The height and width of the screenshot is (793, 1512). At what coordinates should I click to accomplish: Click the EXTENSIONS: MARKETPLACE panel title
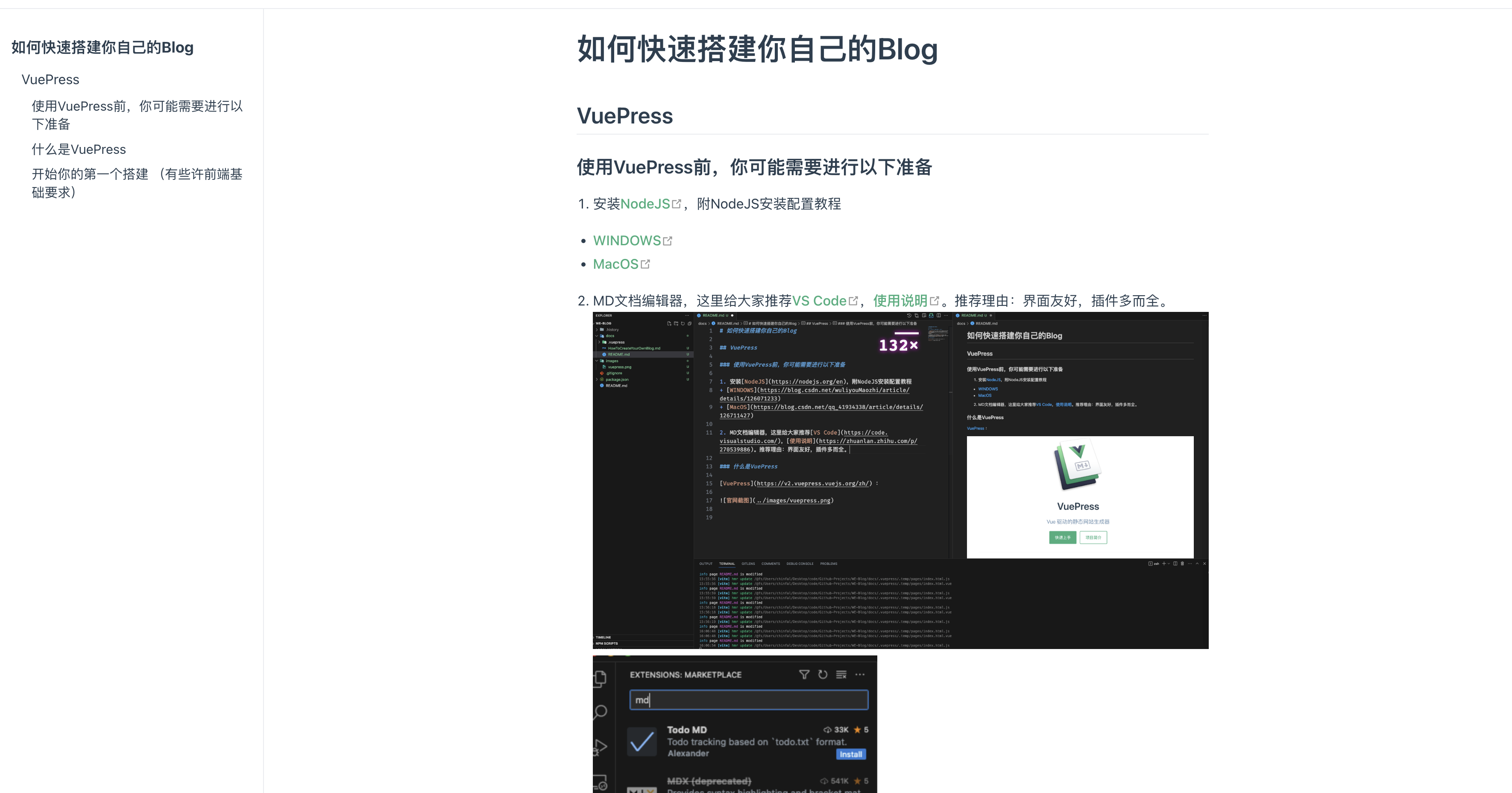(x=686, y=675)
